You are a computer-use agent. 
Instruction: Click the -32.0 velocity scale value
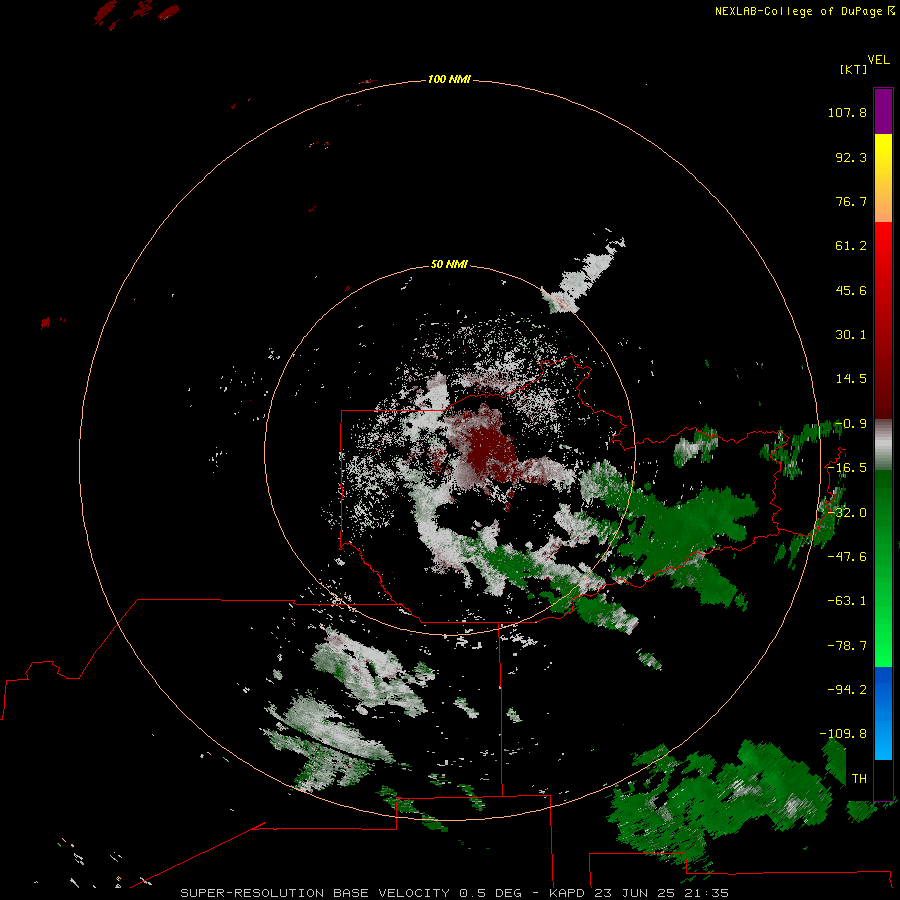(847, 513)
